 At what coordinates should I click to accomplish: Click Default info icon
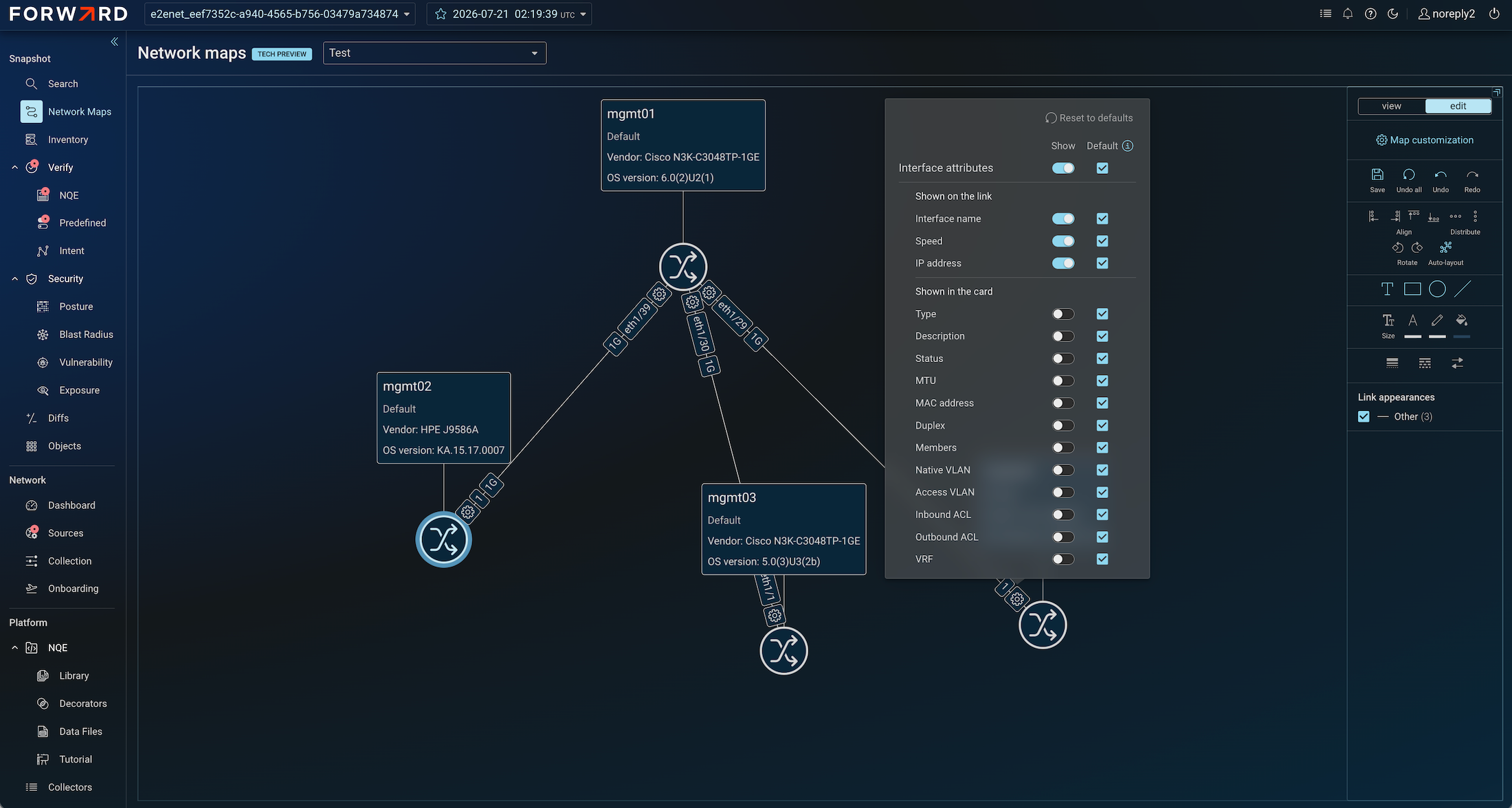pos(1128,146)
